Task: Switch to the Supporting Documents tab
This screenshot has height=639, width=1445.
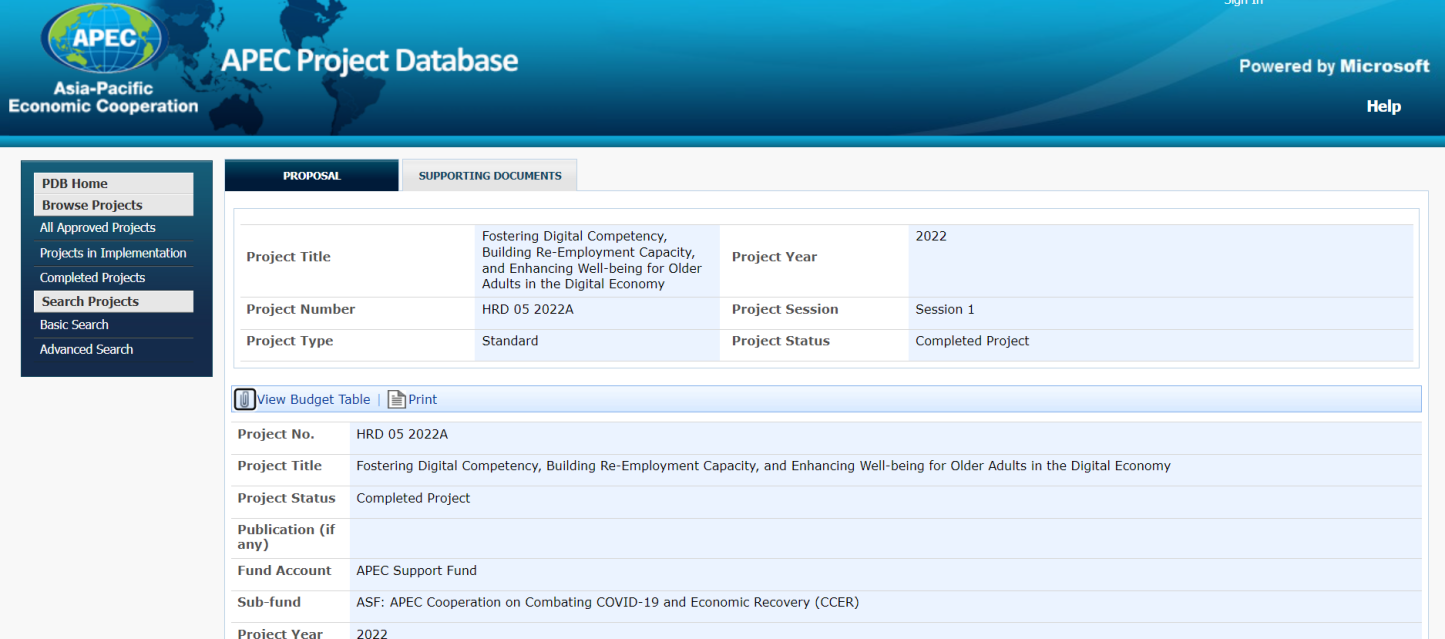Action: [489, 176]
